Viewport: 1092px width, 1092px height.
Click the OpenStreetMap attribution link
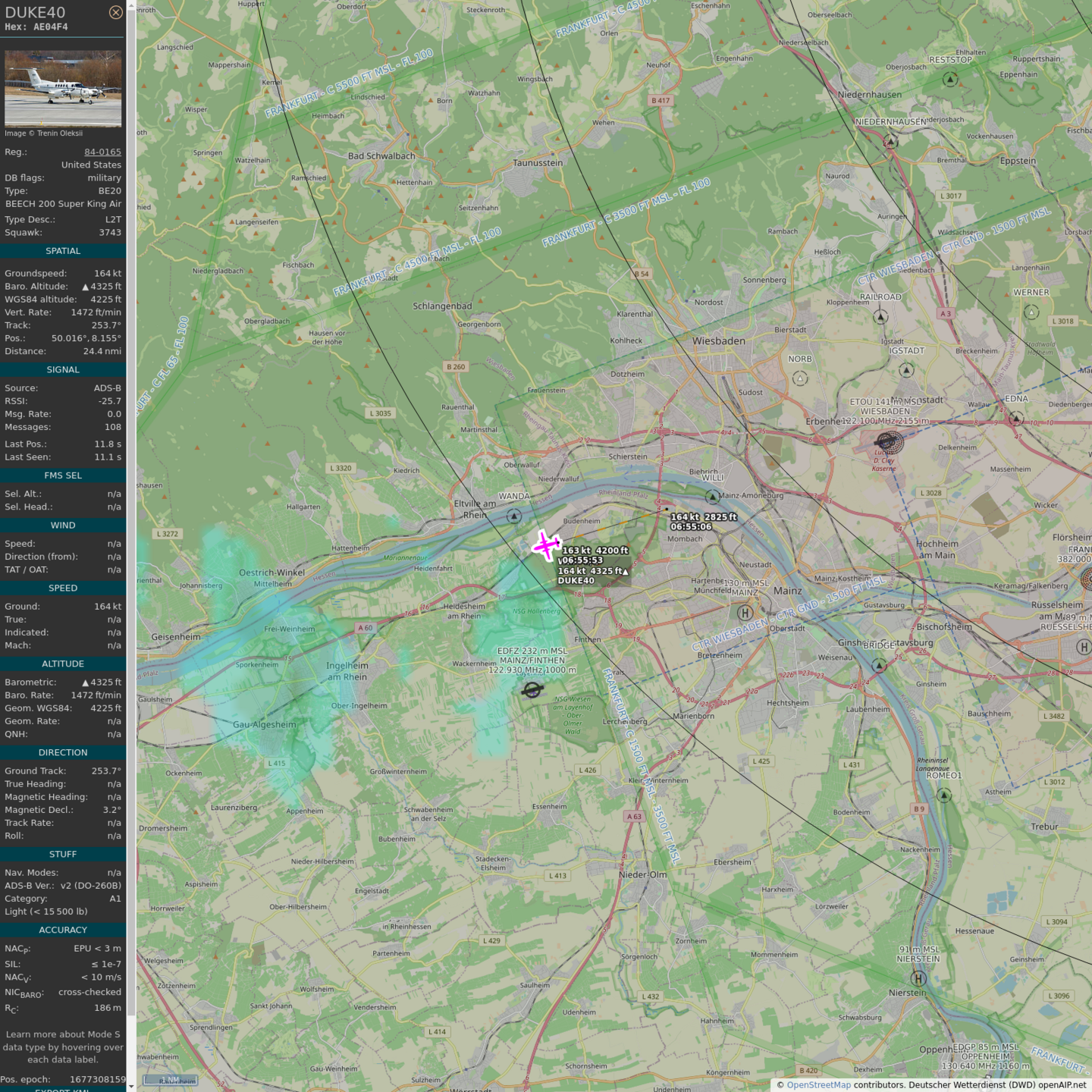point(818,1085)
